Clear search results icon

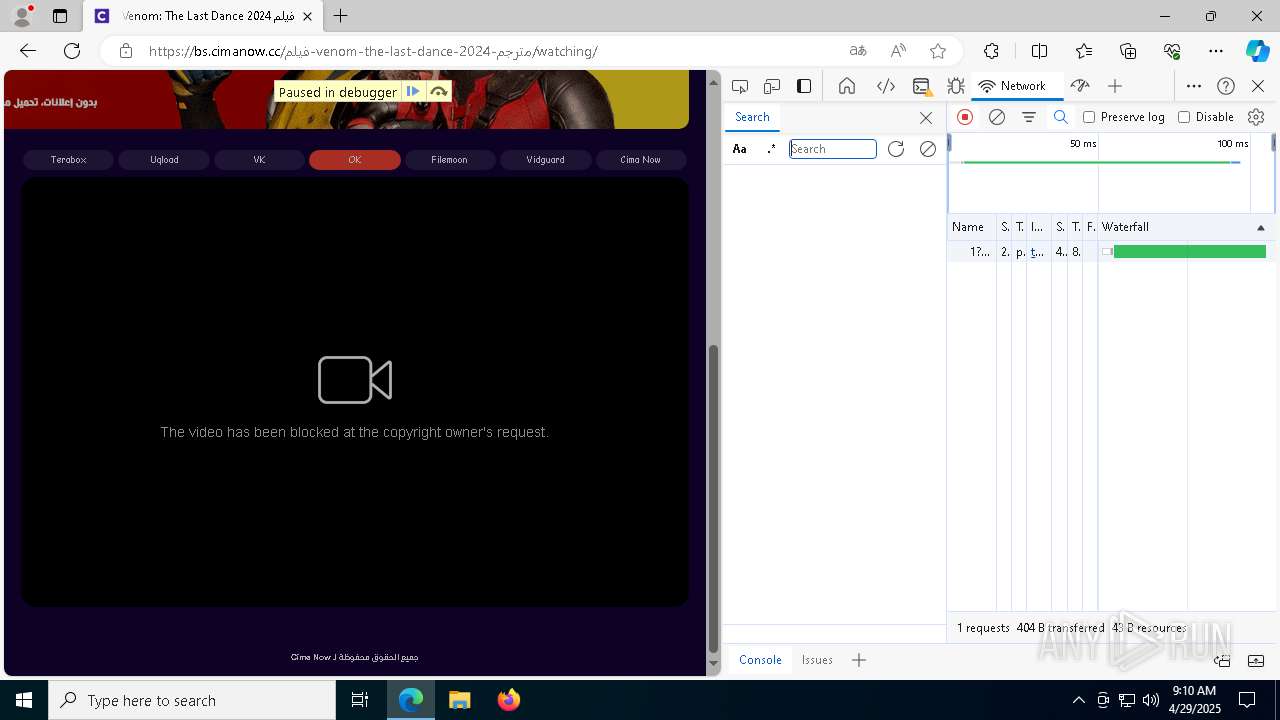928,149
